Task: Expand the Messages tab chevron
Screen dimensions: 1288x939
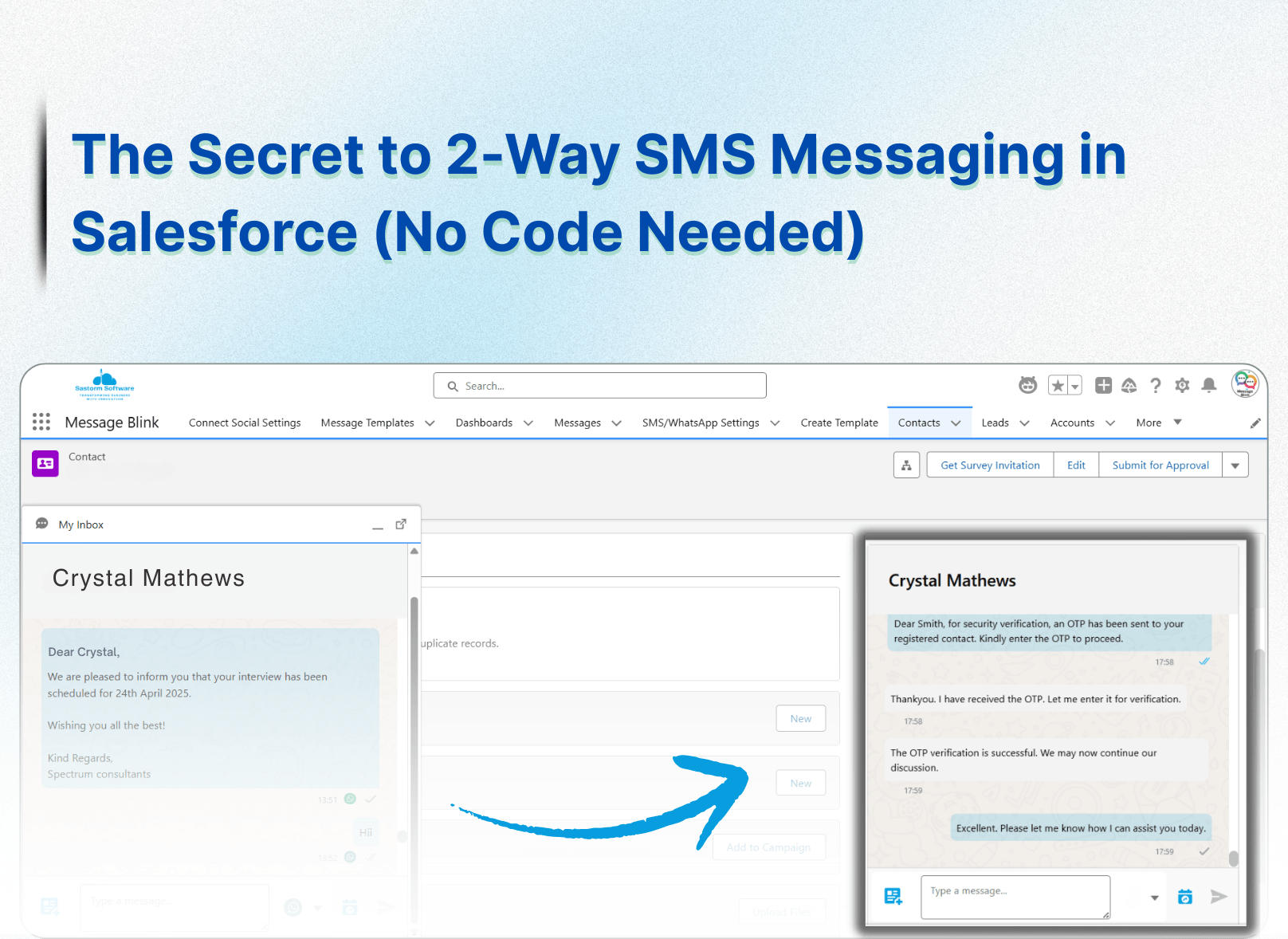Action: tap(616, 423)
